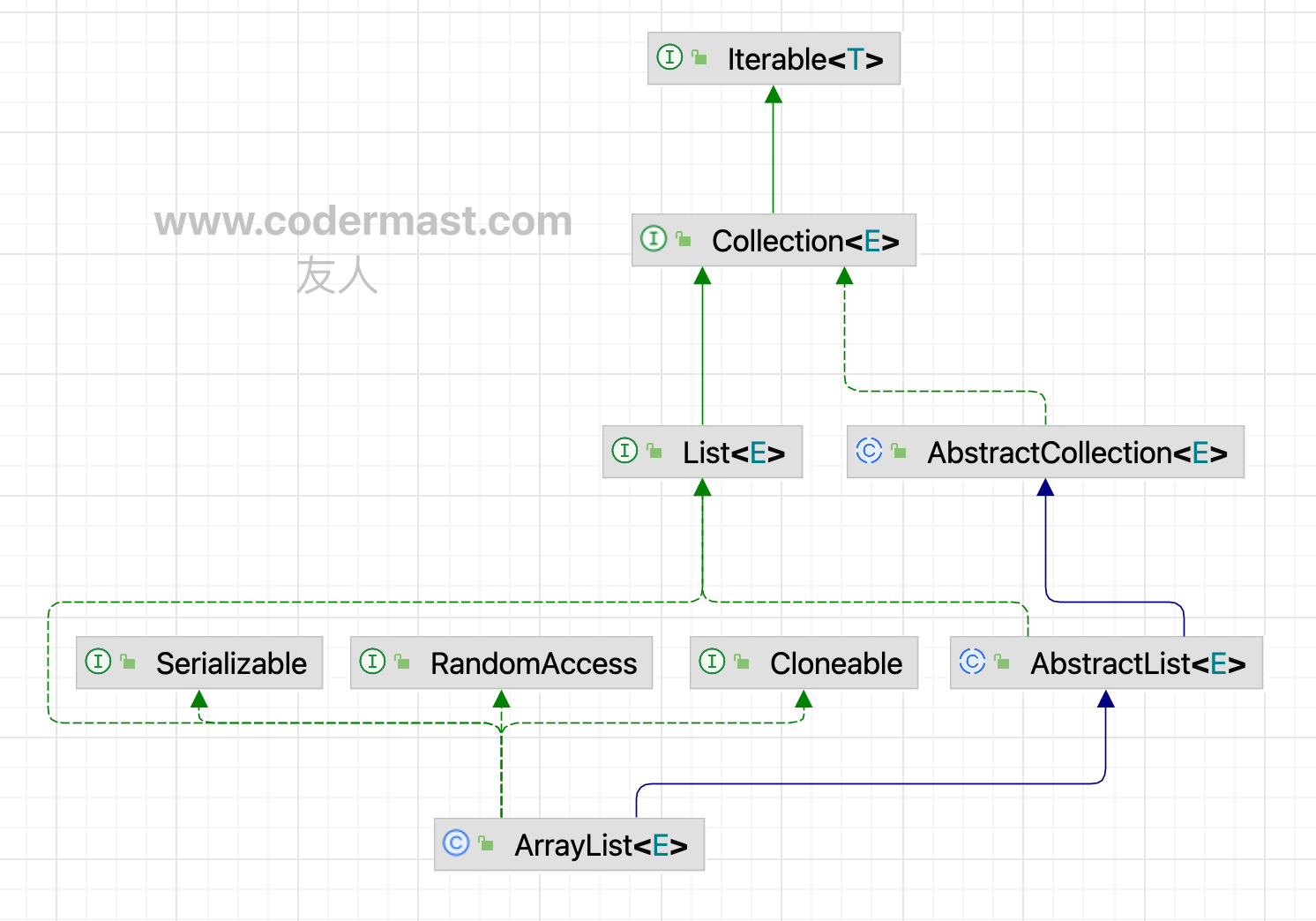Click the class icon on the ArrayList<E> node
The height and width of the screenshot is (921, 1316).
tap(456, 843)
